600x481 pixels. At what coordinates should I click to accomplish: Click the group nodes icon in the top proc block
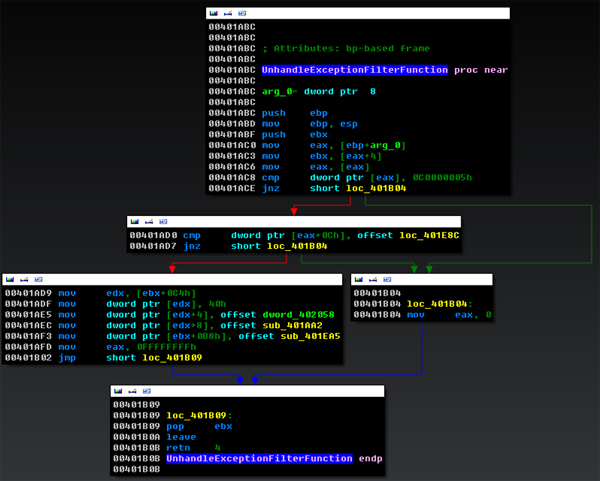click(242, 13)
